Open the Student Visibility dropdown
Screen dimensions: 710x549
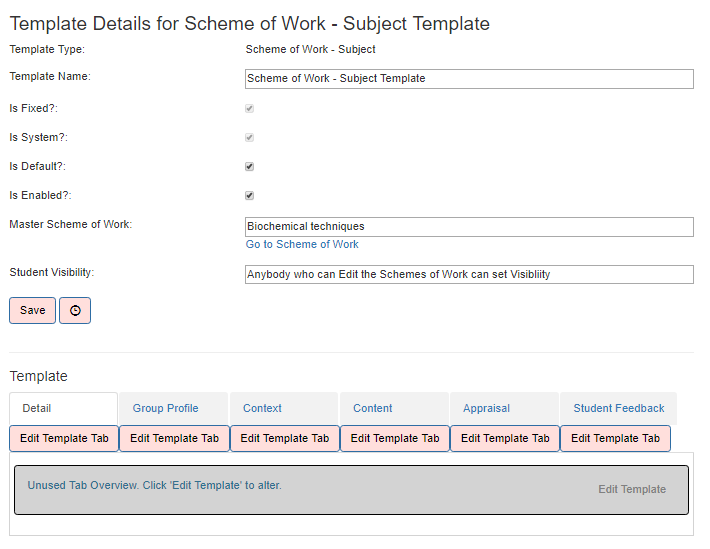click(469, 274)
